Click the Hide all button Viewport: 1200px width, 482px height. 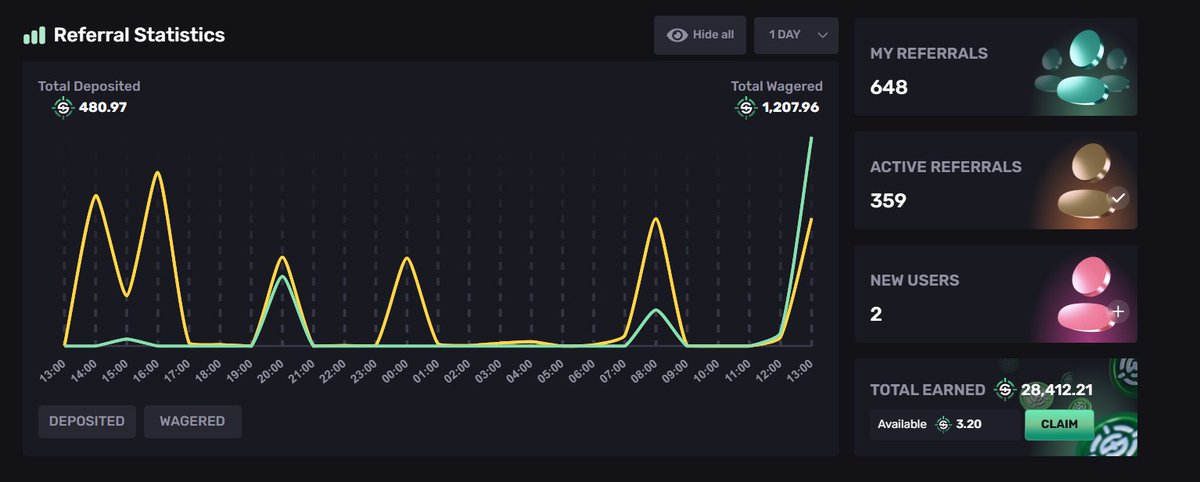click(700, 35)
